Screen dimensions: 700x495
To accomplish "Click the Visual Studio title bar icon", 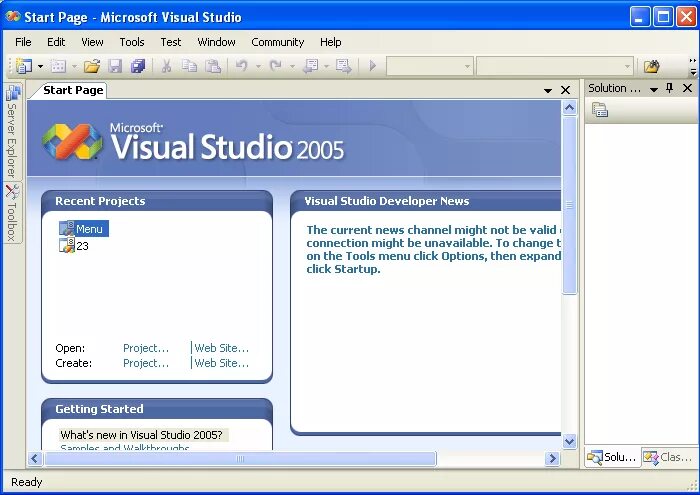I will point(13,17).
